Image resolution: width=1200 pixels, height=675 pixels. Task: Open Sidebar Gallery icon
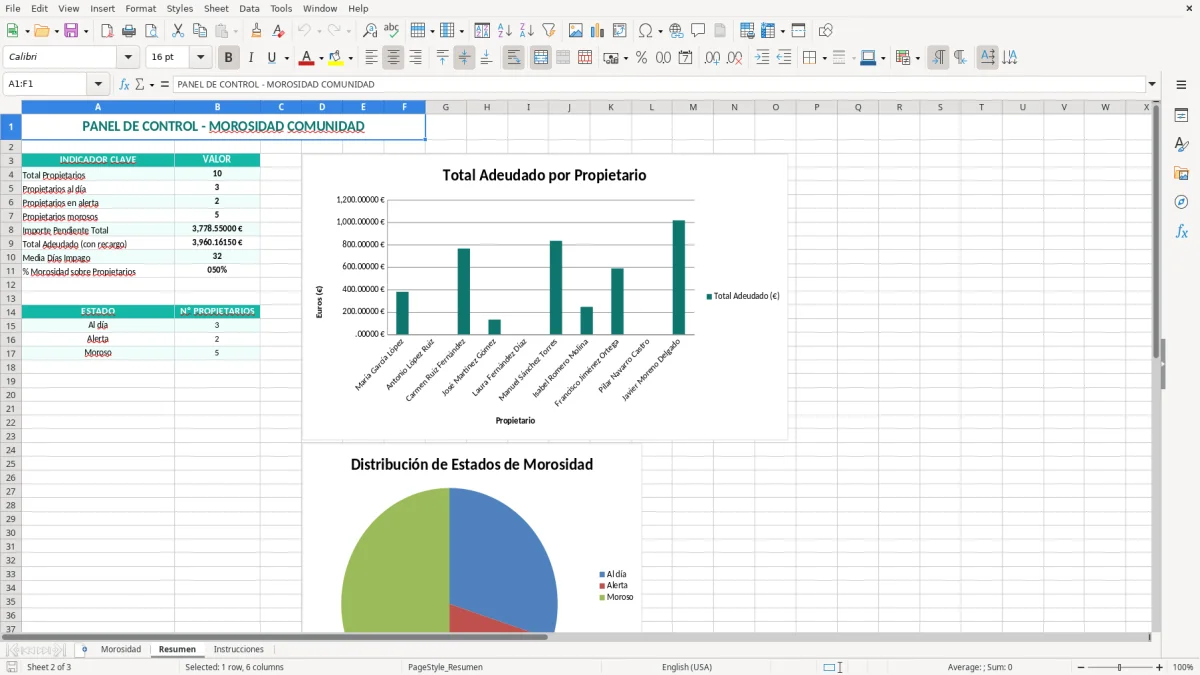(x=1181, y=174)
